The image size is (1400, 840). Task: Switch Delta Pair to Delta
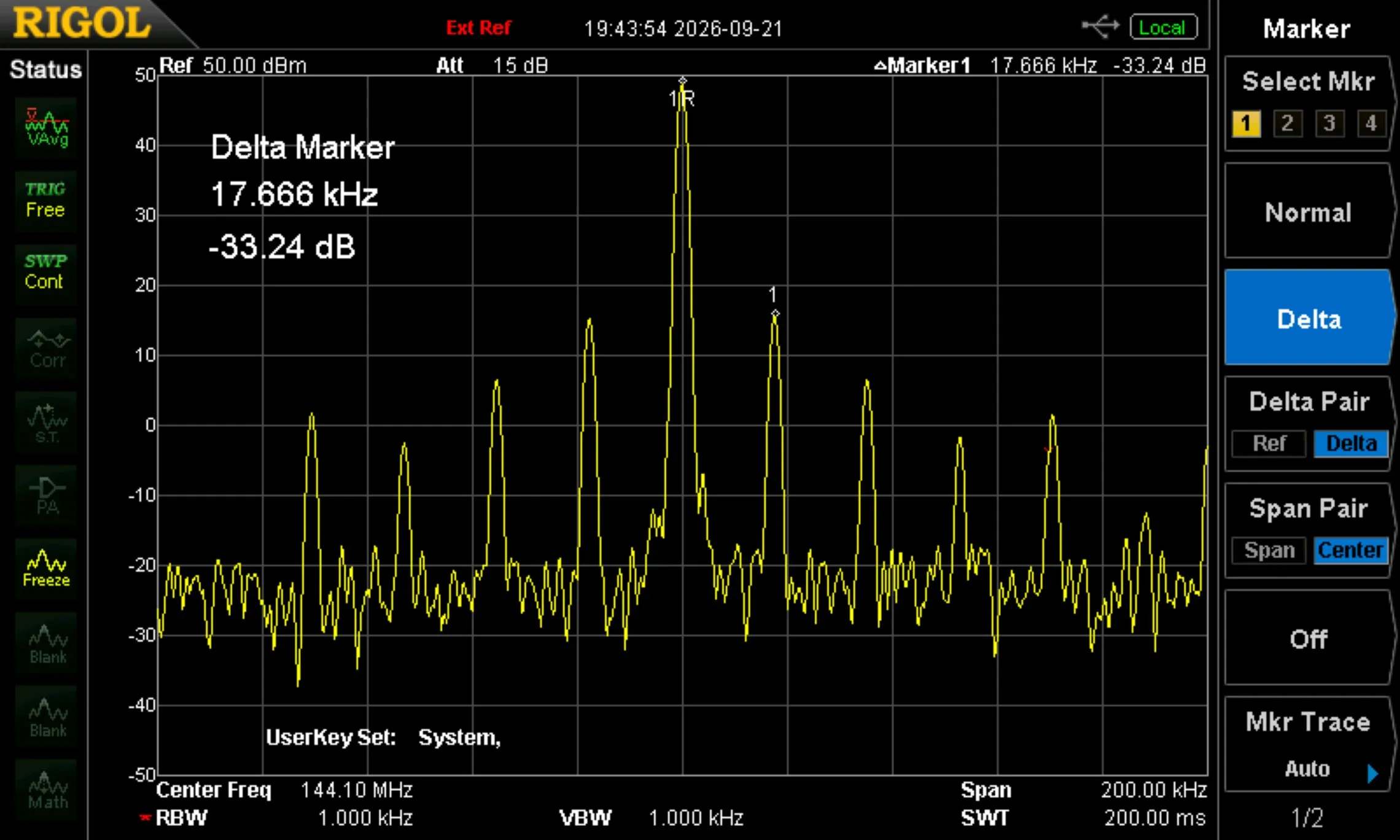[x=1351, y=443]
